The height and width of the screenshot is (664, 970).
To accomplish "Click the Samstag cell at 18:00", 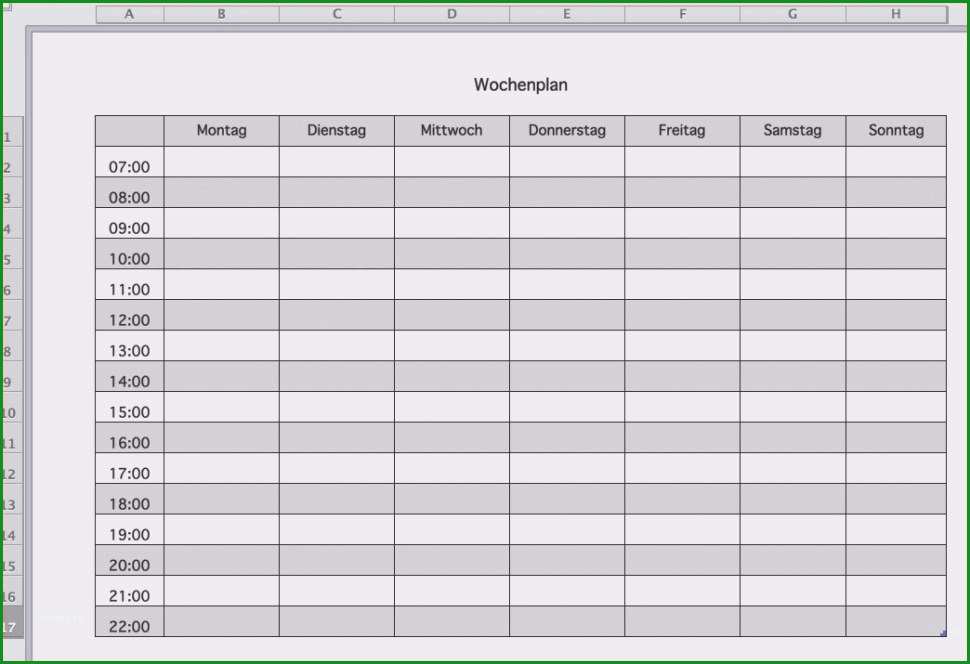I will [x=792, y=499].
